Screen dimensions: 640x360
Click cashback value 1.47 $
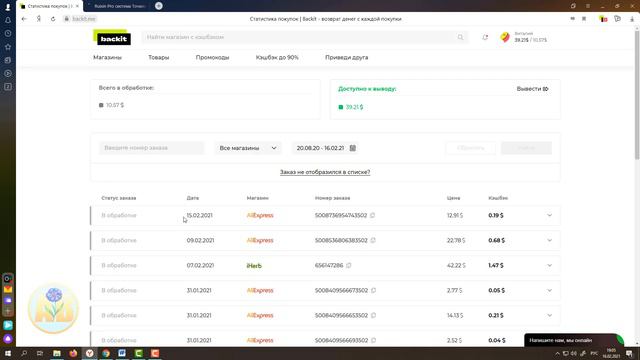pos(496,265)
